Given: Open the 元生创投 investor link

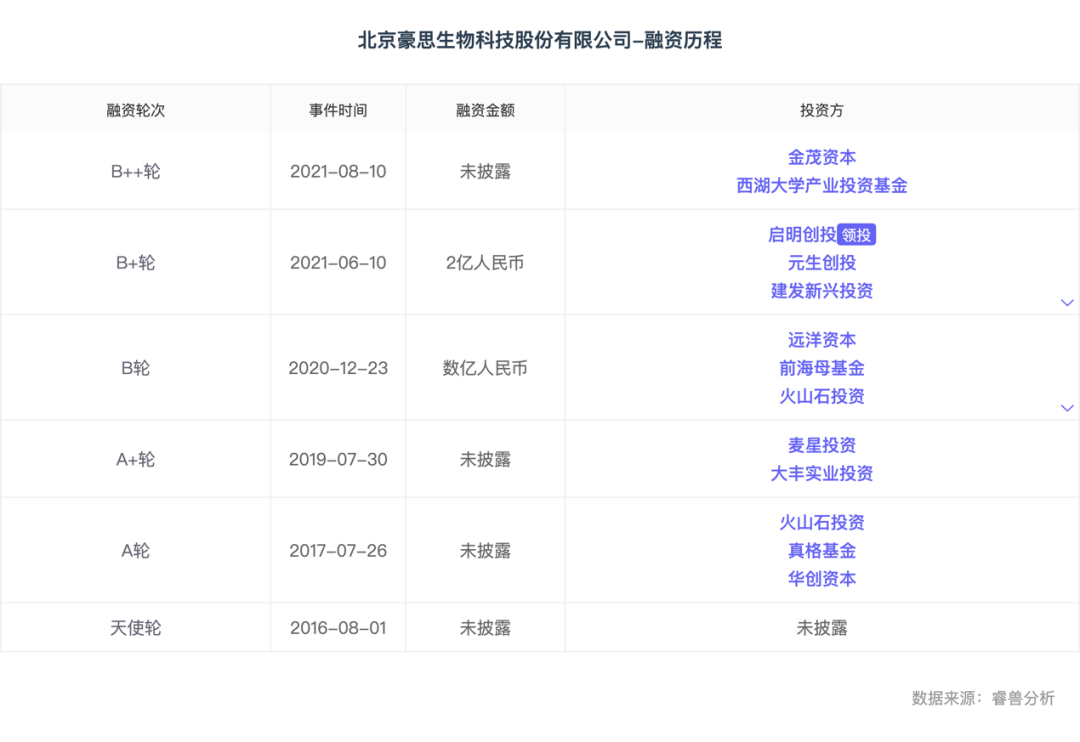Looking at the screenshot, I should (822, 262).
